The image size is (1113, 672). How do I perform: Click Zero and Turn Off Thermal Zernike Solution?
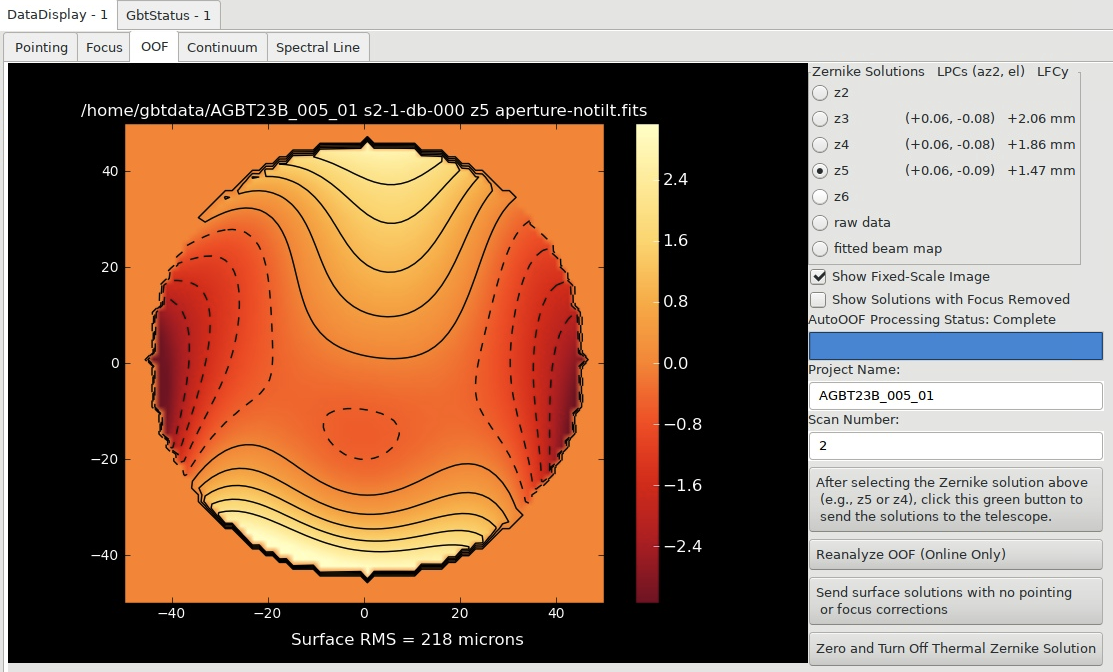(x=955, y=649)
